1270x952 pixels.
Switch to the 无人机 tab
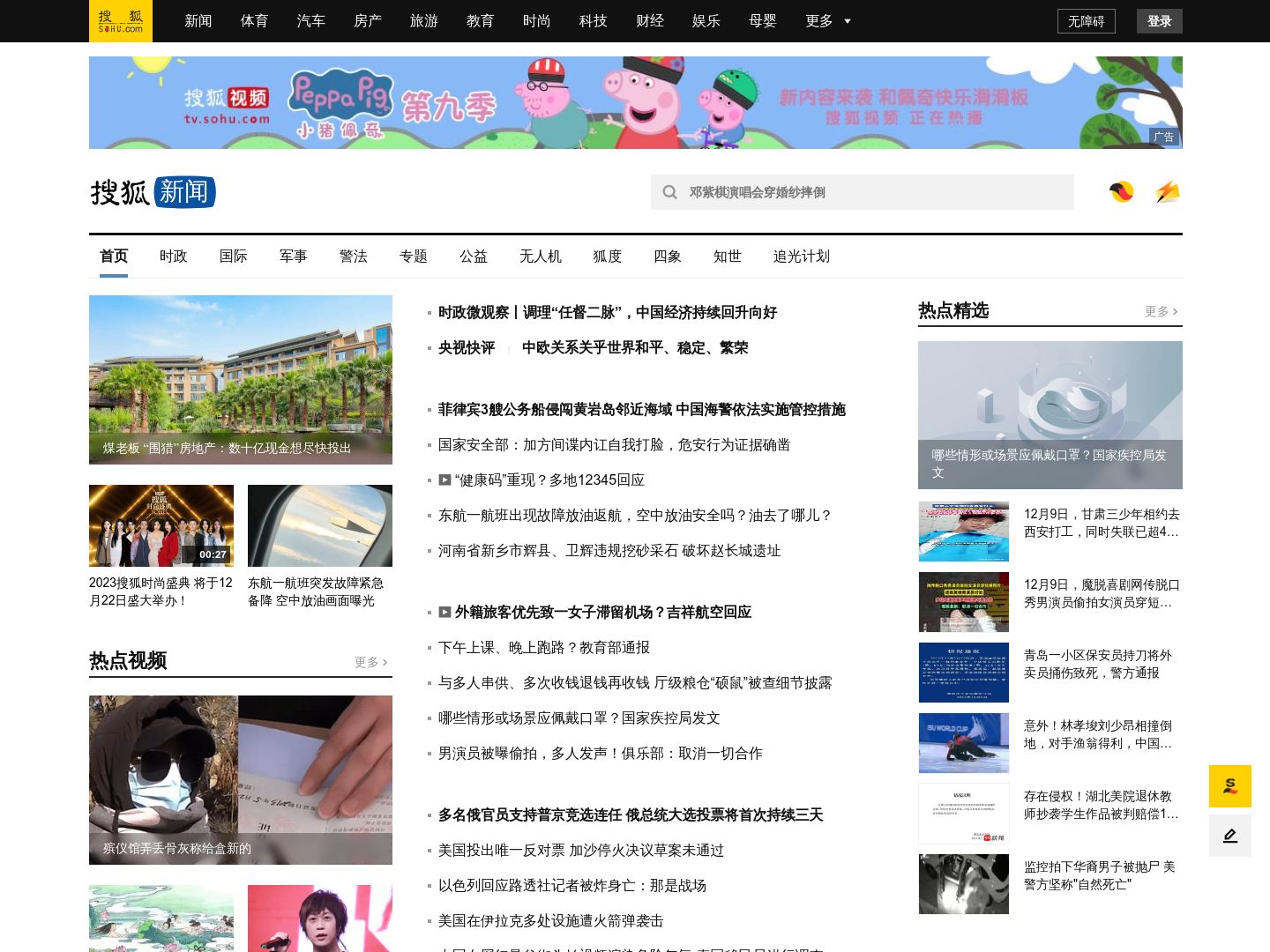pyautogui.click(x=541, y=257)
